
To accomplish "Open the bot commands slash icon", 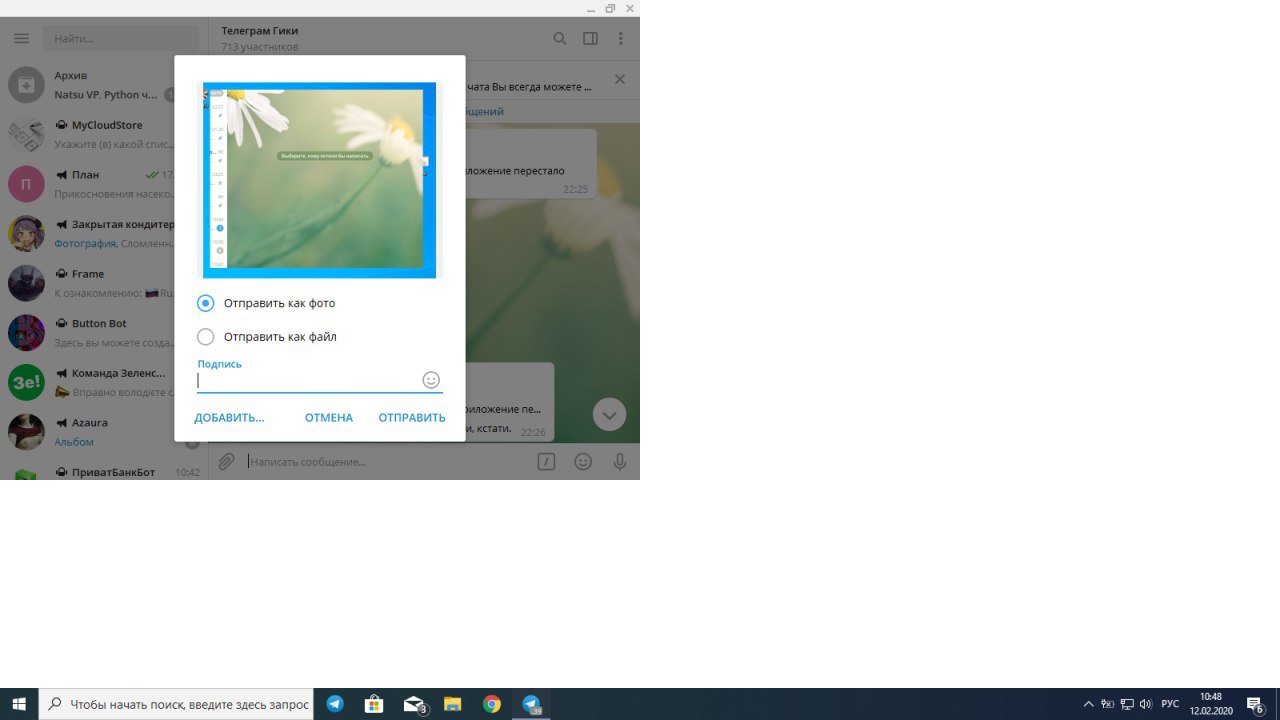I will click(546, 462).
